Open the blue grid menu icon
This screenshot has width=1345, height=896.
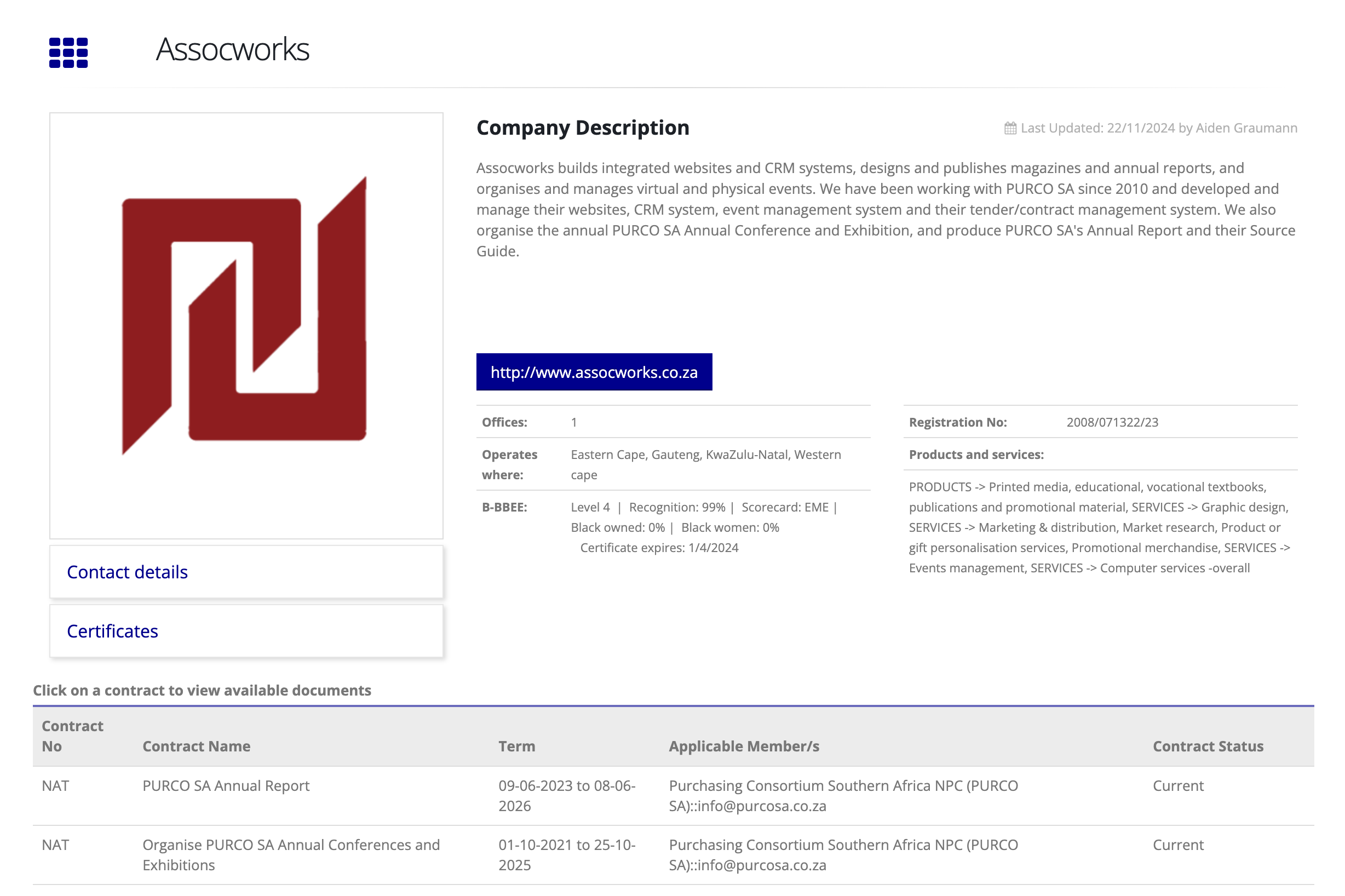[68, 53]
